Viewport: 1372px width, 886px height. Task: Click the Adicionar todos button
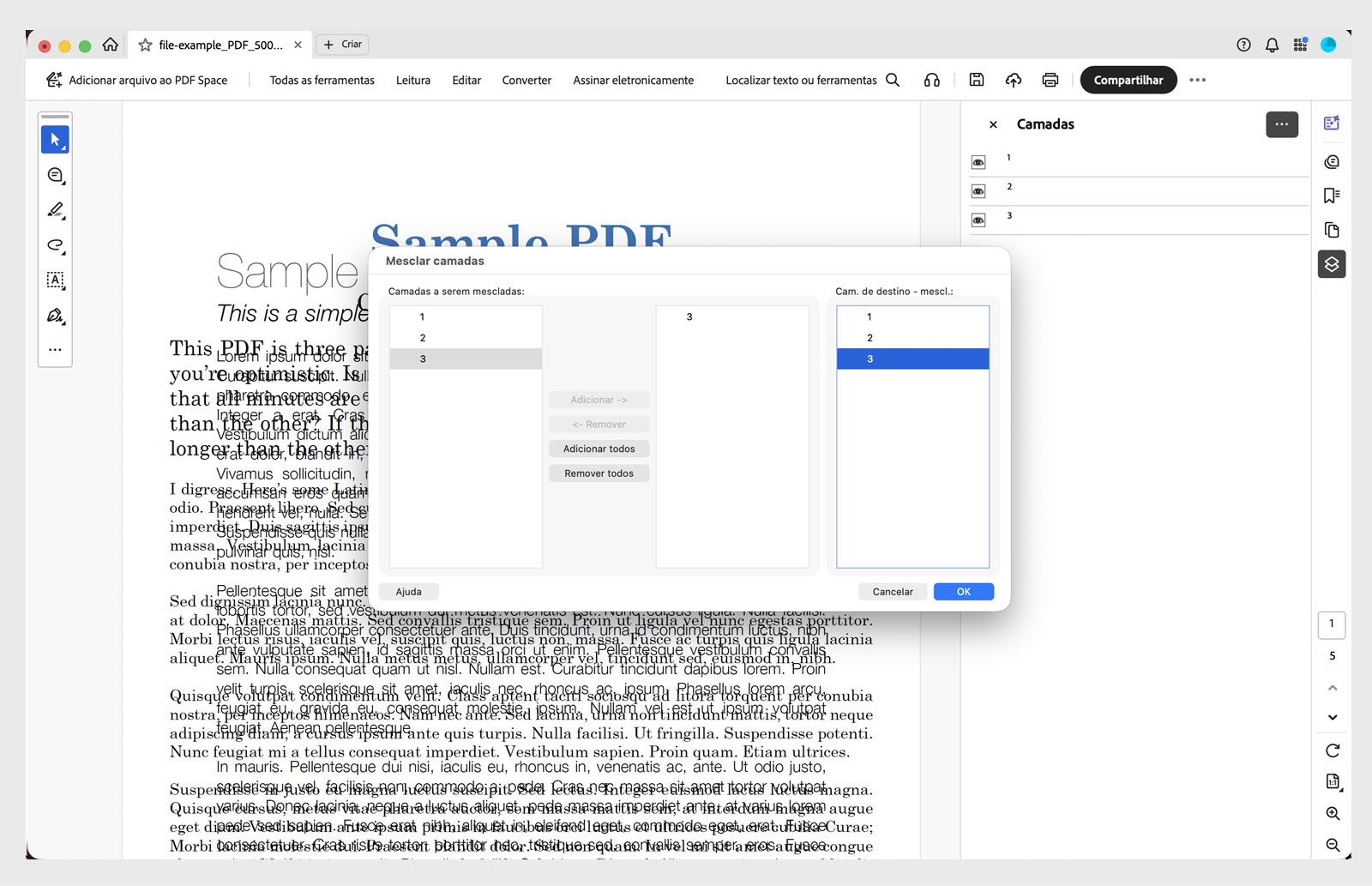(599, 449)
